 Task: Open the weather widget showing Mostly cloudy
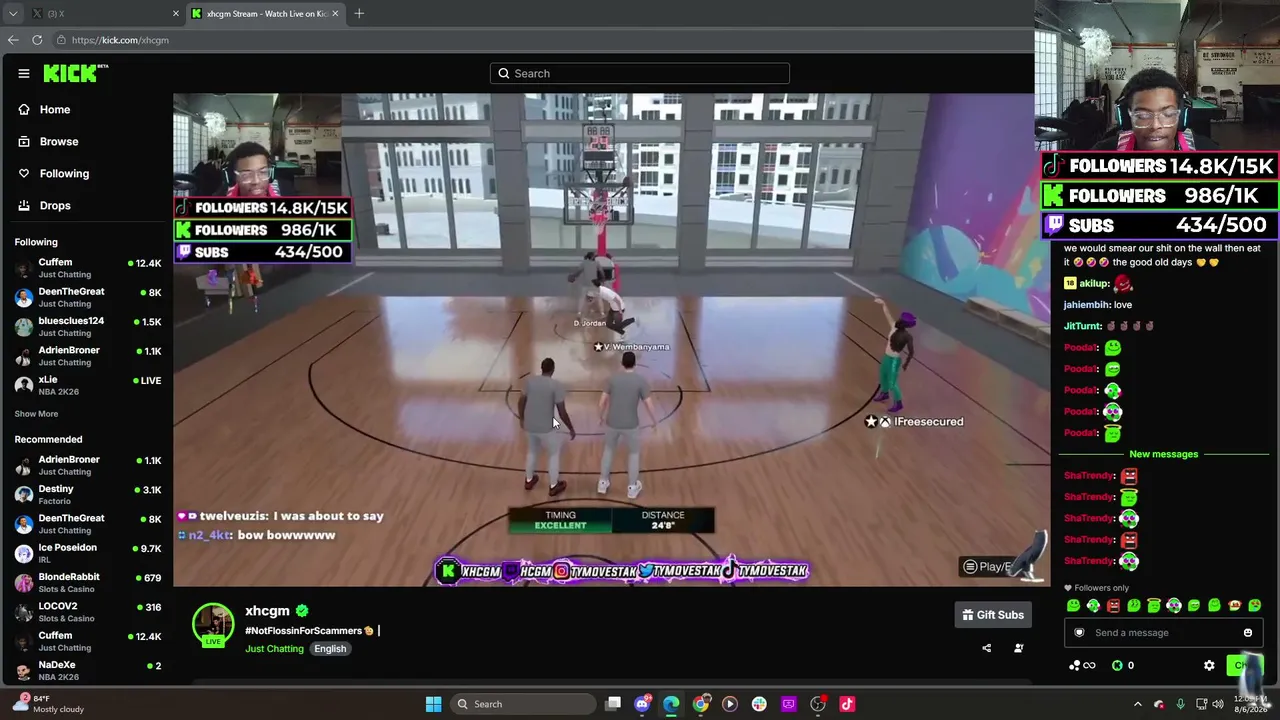48,704
